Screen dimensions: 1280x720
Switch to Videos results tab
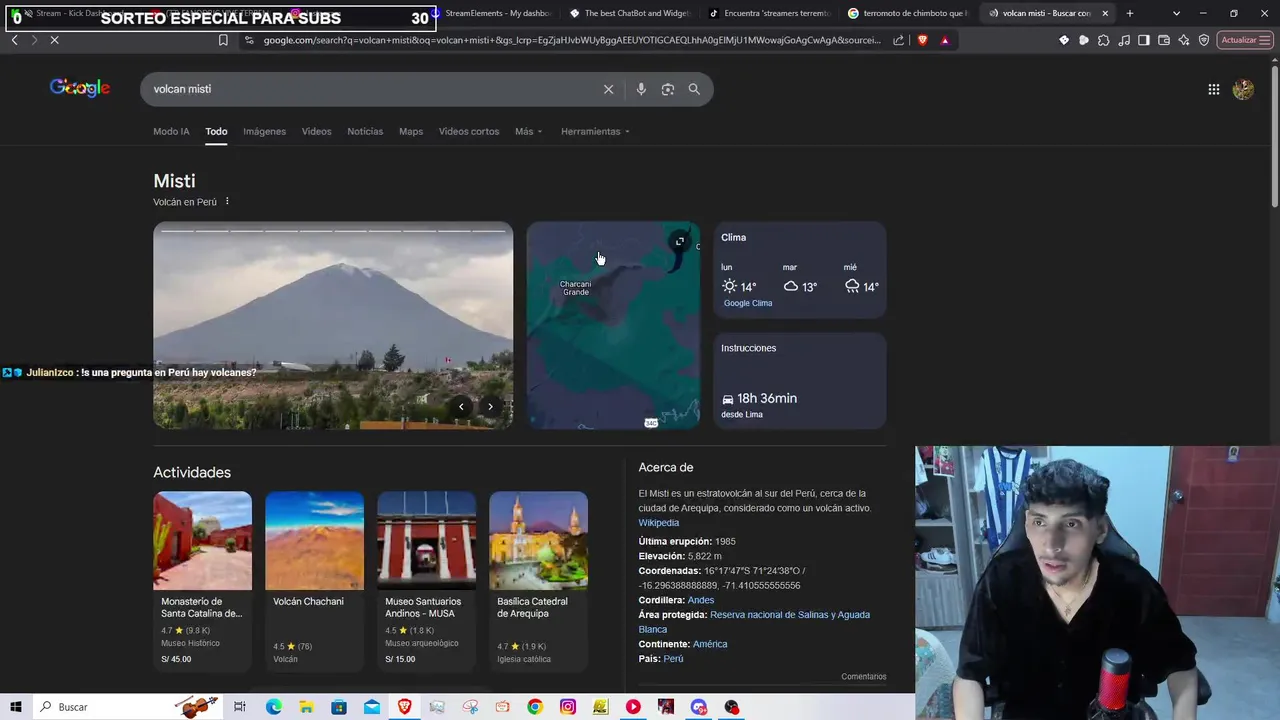point(316,131)
